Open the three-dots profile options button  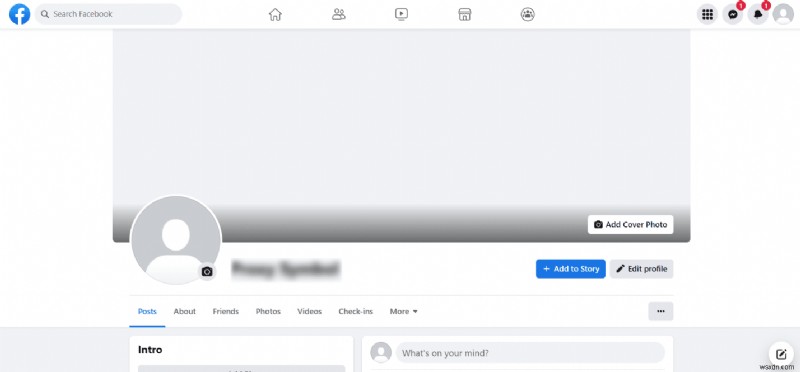click(661, 311)
